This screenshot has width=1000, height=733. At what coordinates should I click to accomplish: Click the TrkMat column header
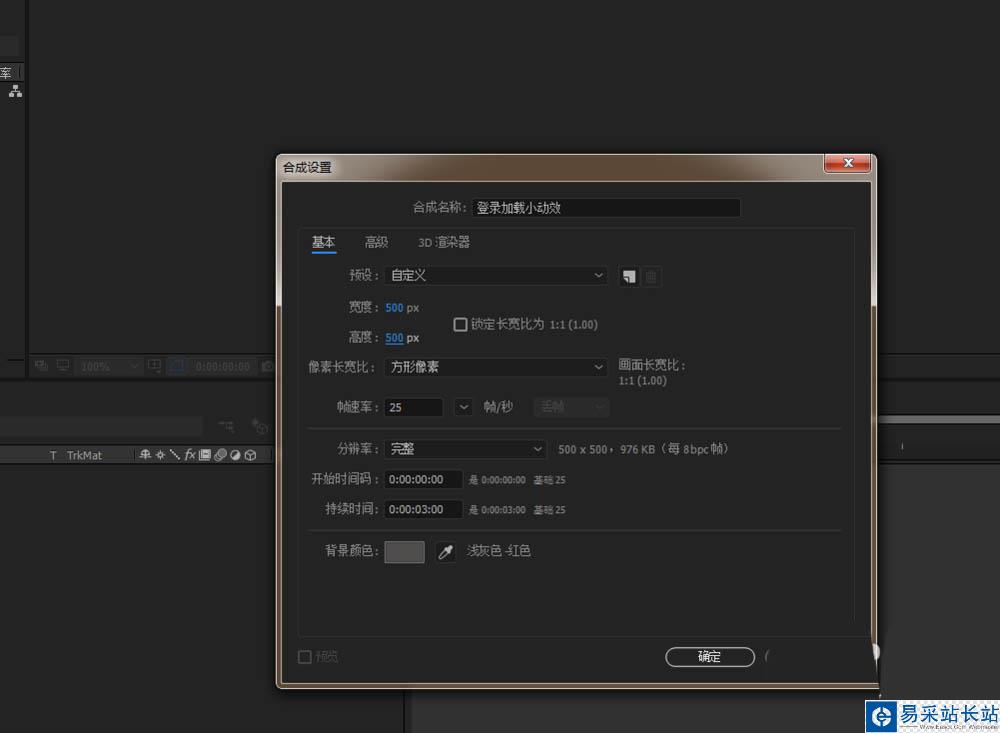coord(84,455)
